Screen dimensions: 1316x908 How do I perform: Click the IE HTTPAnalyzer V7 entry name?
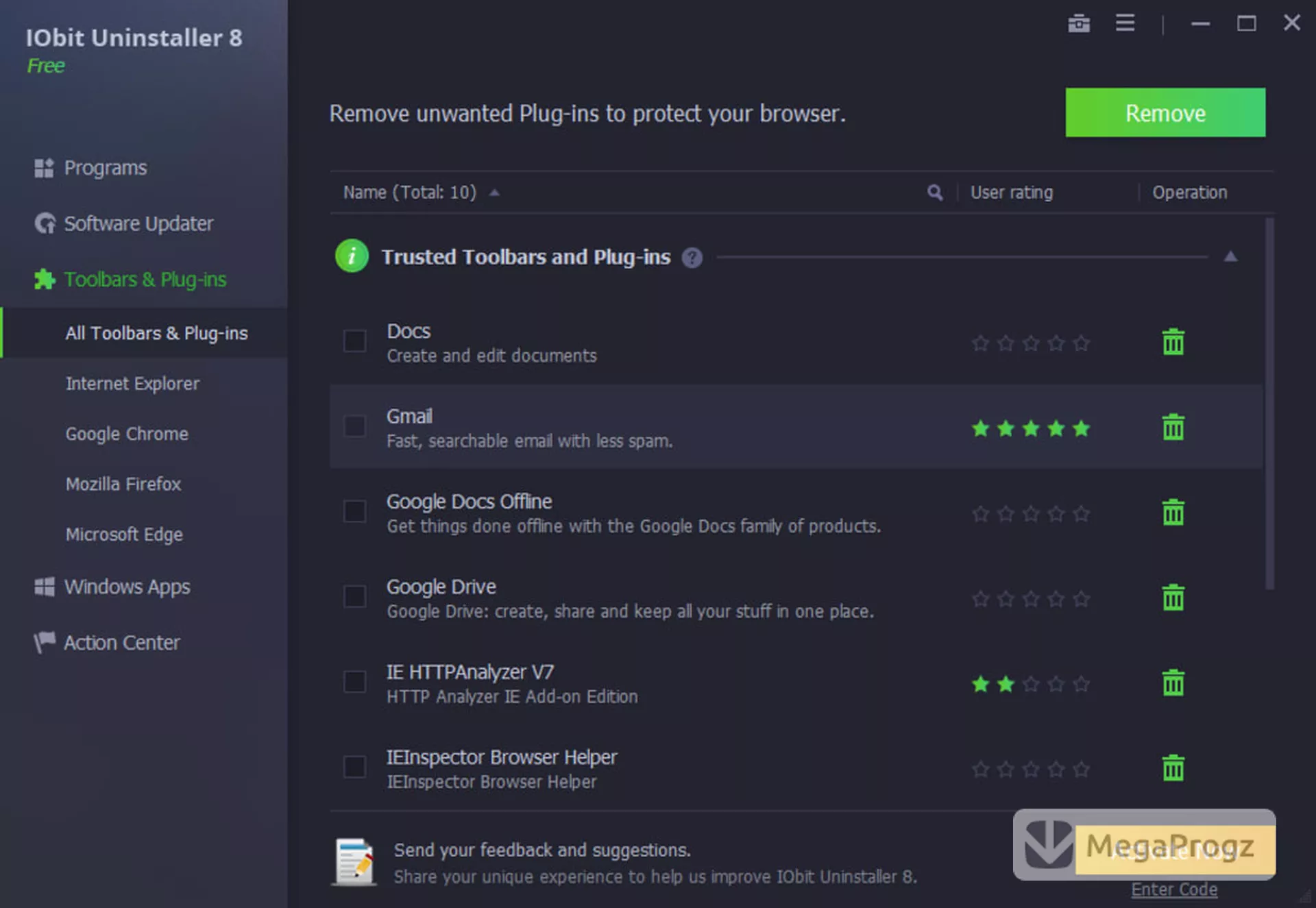point(470,672)
